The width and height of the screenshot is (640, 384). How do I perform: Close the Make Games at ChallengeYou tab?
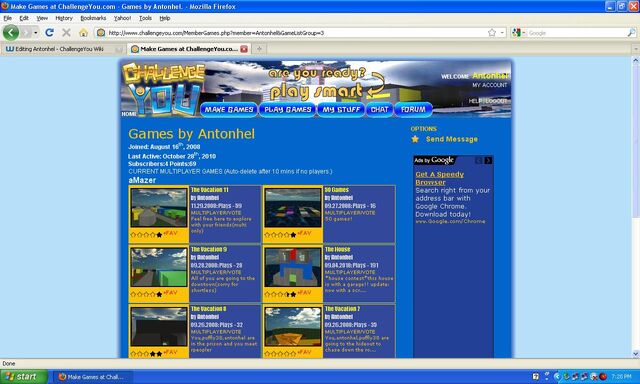point(244,49)
